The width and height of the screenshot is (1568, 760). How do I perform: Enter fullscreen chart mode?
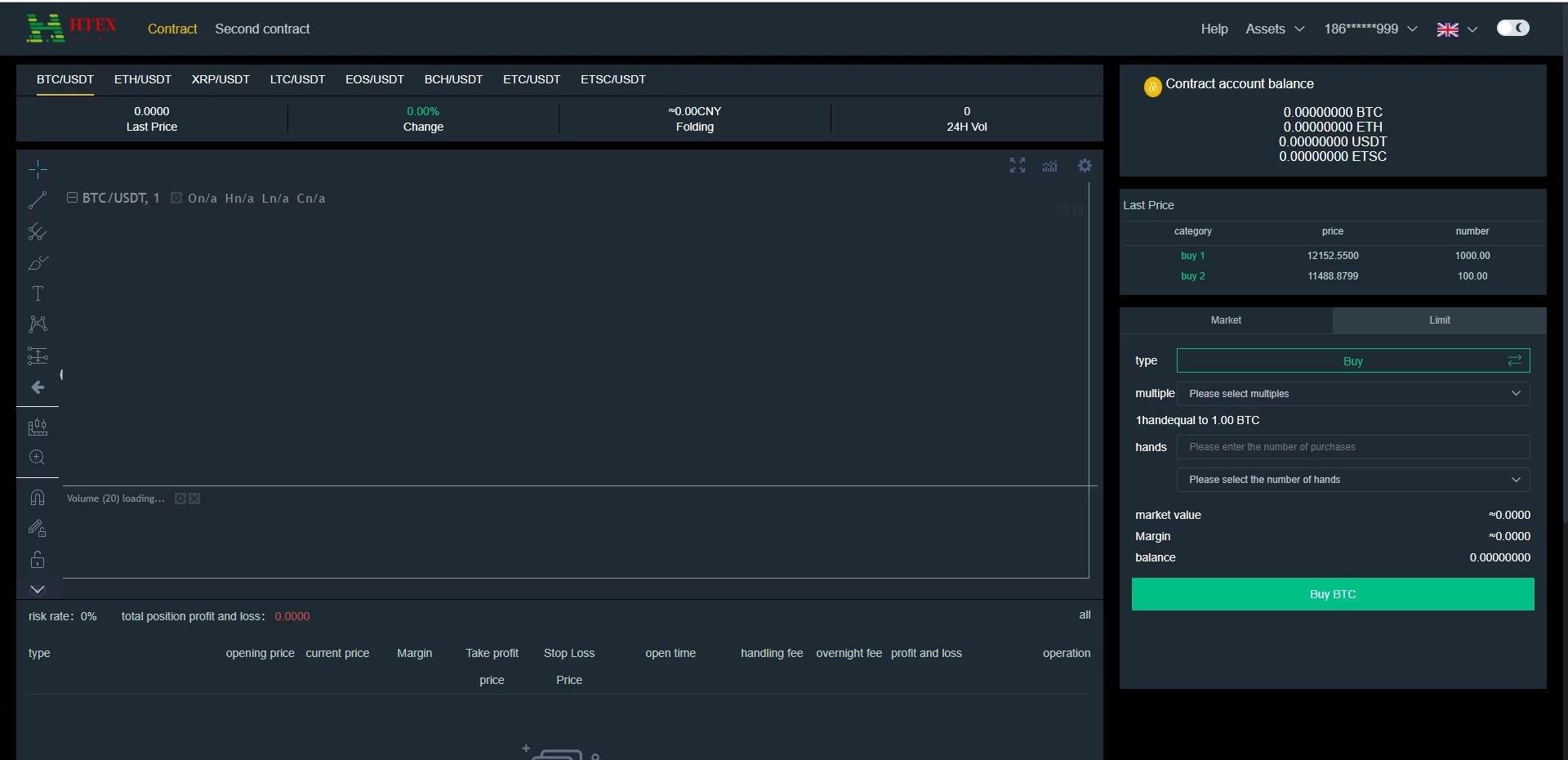pos(1018,166)
